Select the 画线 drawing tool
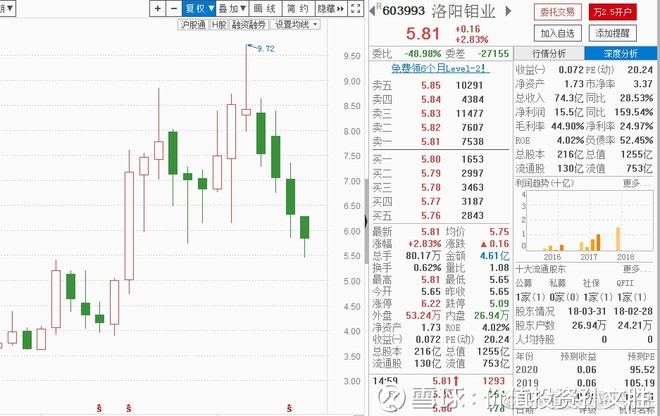660x416 pixels. coord(265,8)
